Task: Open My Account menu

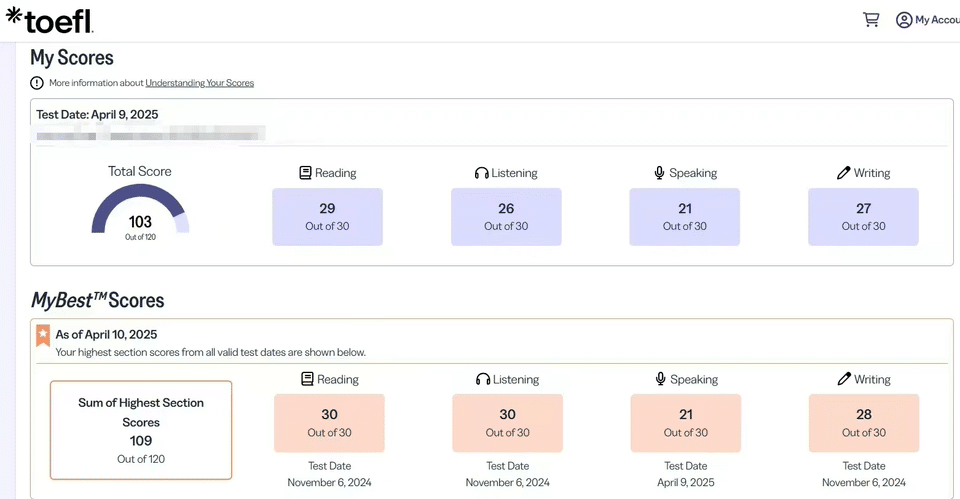Action: 936,20
